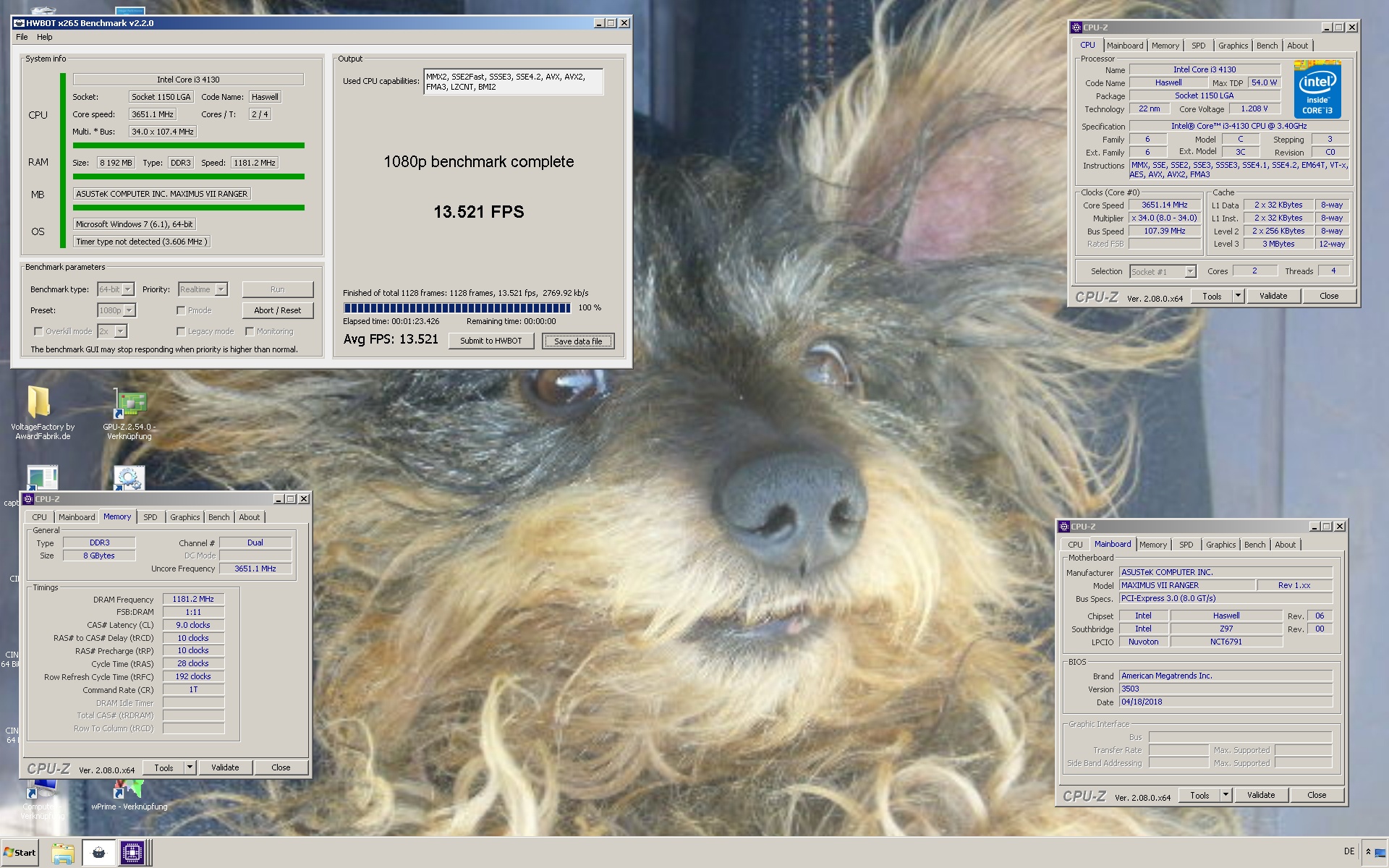Click the Core Voltage 1.208 V value

click(x=1254, y=109)
